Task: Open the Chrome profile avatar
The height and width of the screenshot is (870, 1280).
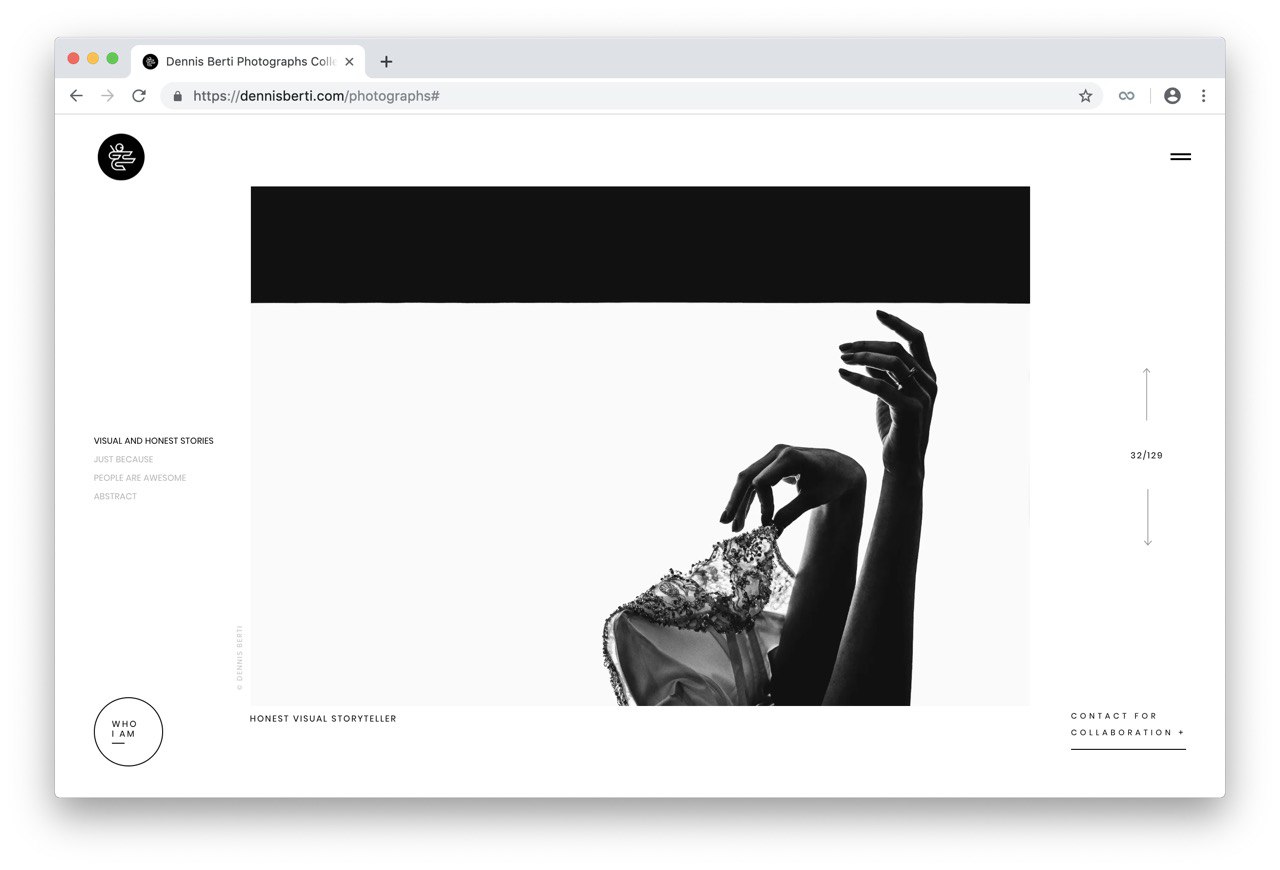Action: (x=1172, y=96)
